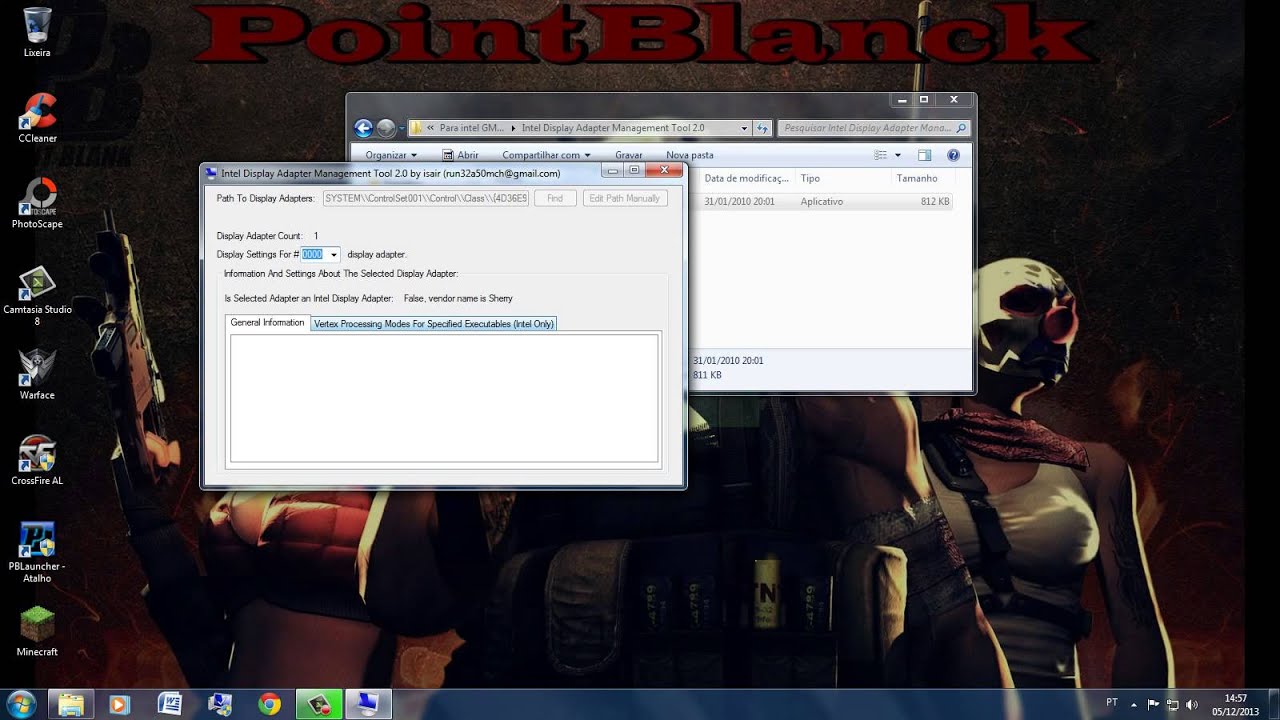Open the view options dropdown arrow
The width and height of the screenshot is (1280, 720).
(x=897, y=155)
